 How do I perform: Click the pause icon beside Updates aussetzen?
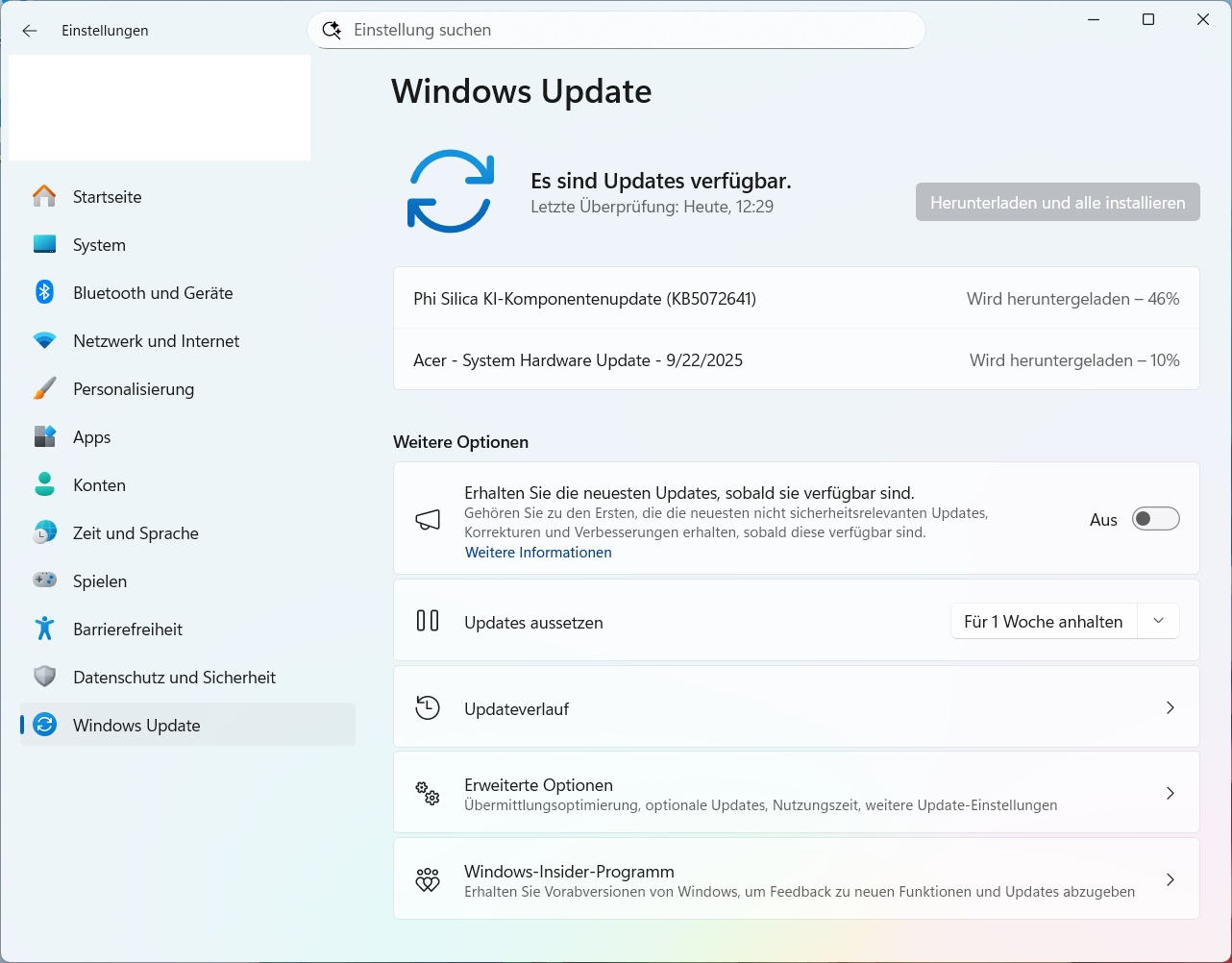point(428,621)
